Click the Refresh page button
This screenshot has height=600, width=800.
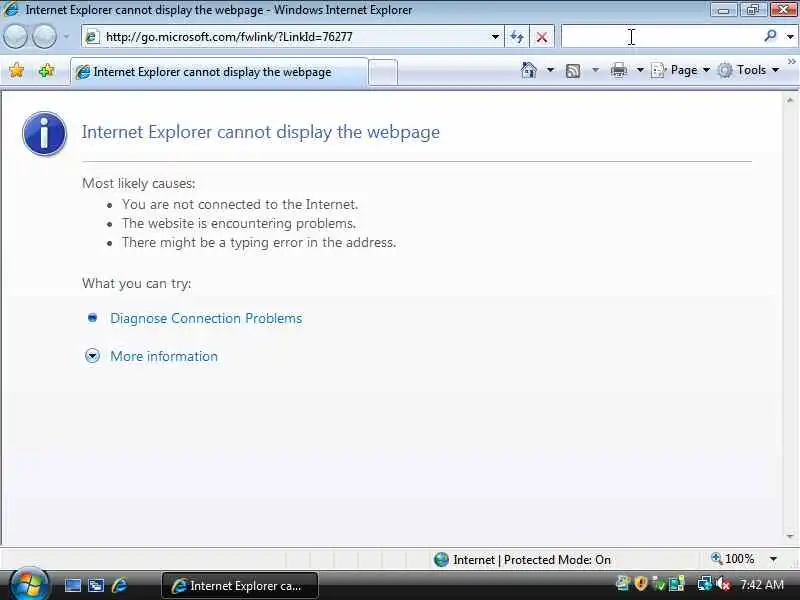coord(517,37)
